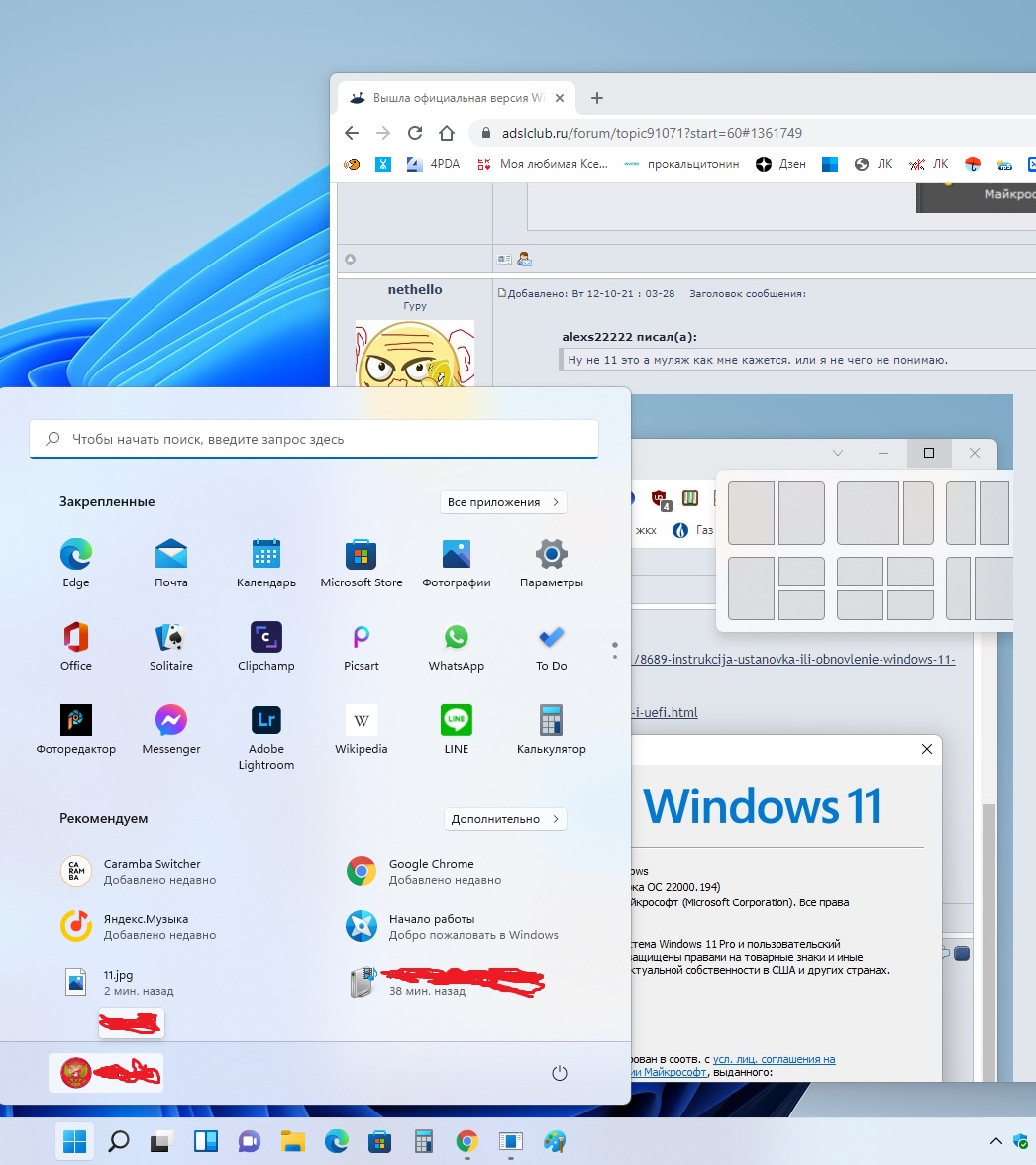Close the Вышла официальная версия tab

coord(560,98)
